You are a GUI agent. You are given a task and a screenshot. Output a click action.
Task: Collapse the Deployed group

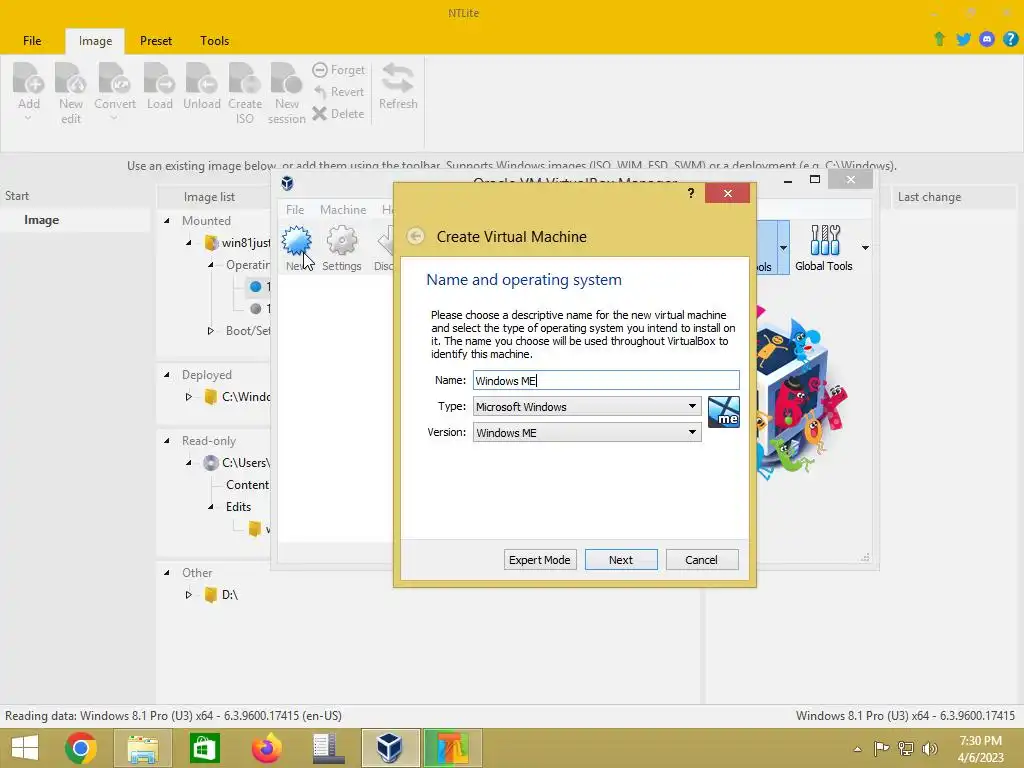point(167,375)
